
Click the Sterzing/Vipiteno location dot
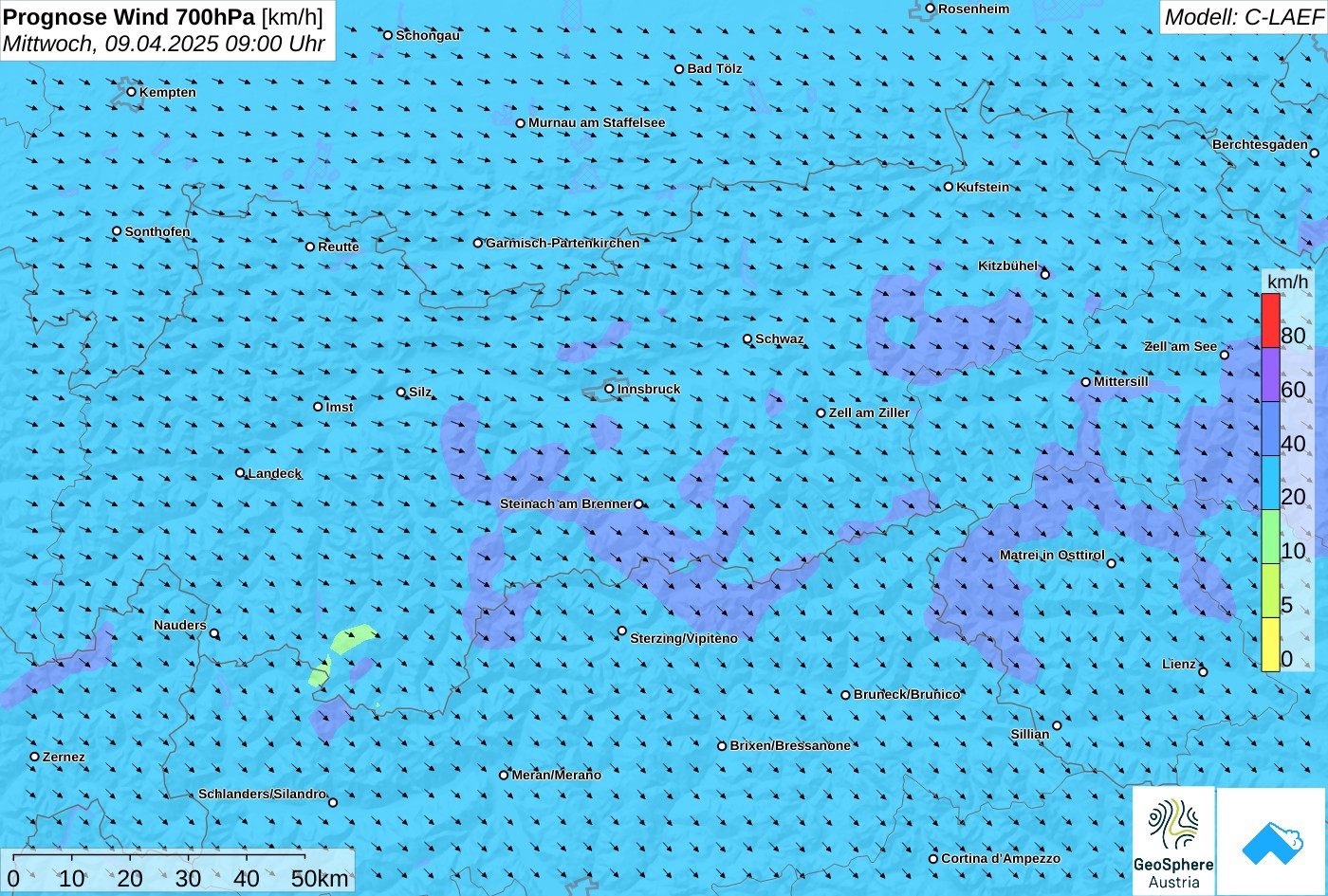coord(622,631)
